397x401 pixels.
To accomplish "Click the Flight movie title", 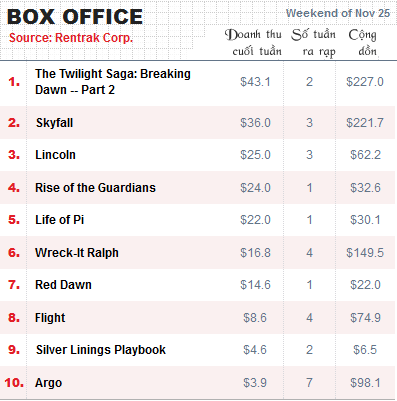I will [x=50, y=318].
